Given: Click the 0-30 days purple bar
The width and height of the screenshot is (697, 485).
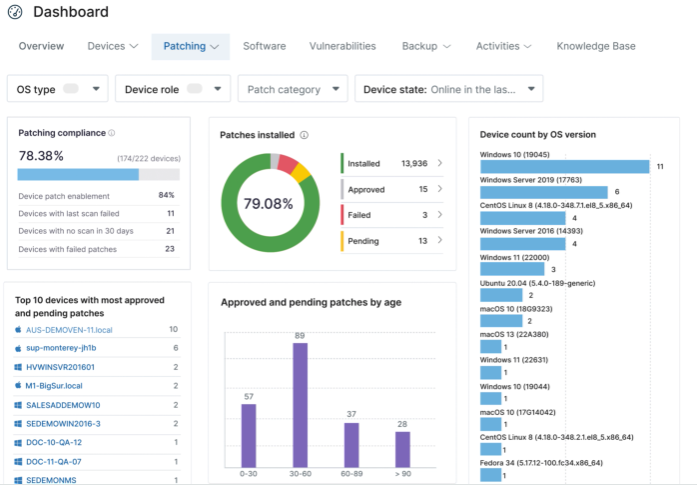Looking at the screenshot, I should 248,436.
